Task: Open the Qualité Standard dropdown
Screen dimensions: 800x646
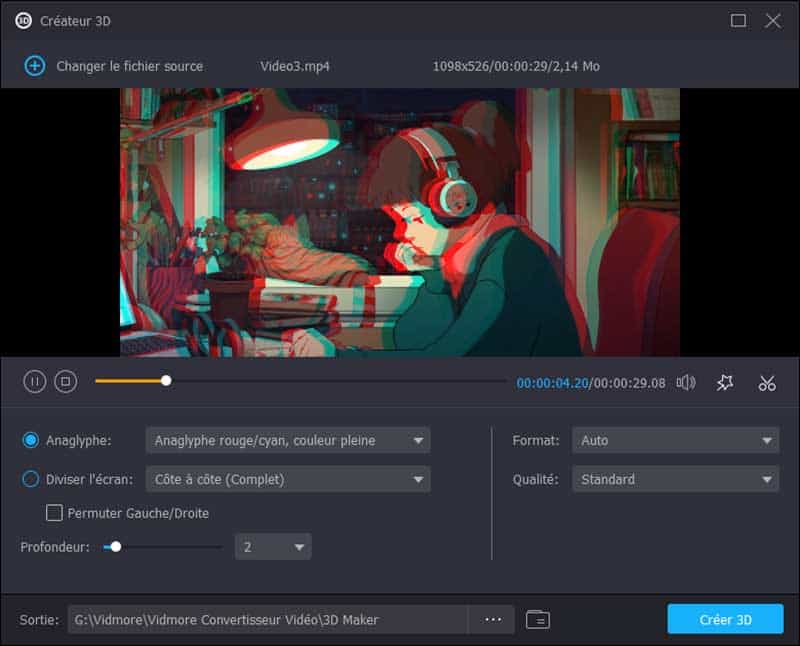Action: pyautogui.click(x=675, y=479)
